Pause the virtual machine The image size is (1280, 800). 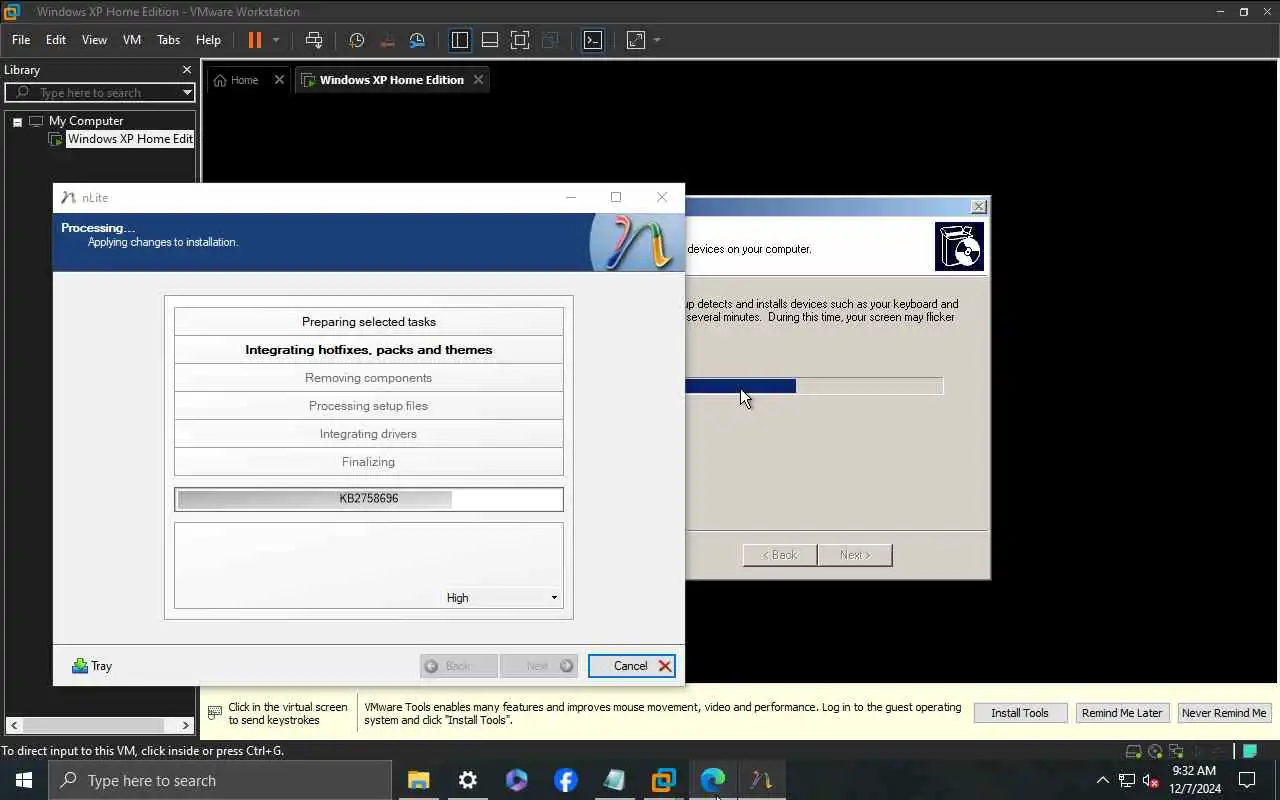[x=255, y=40]
